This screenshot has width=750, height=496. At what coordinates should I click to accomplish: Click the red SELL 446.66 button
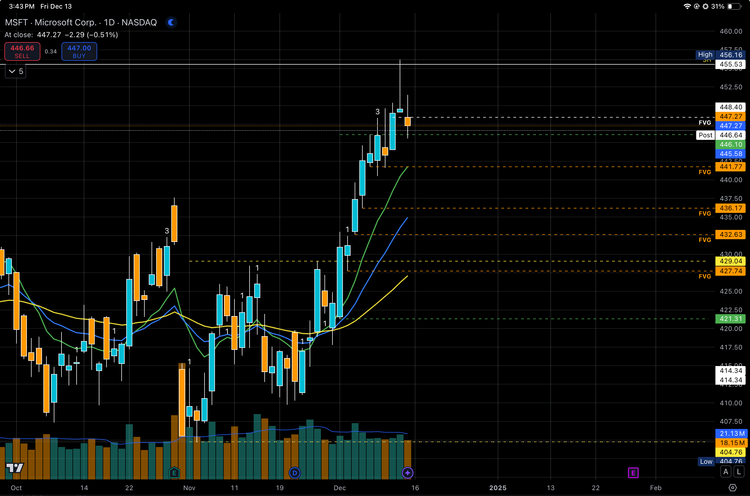click(x=22, y=52)
